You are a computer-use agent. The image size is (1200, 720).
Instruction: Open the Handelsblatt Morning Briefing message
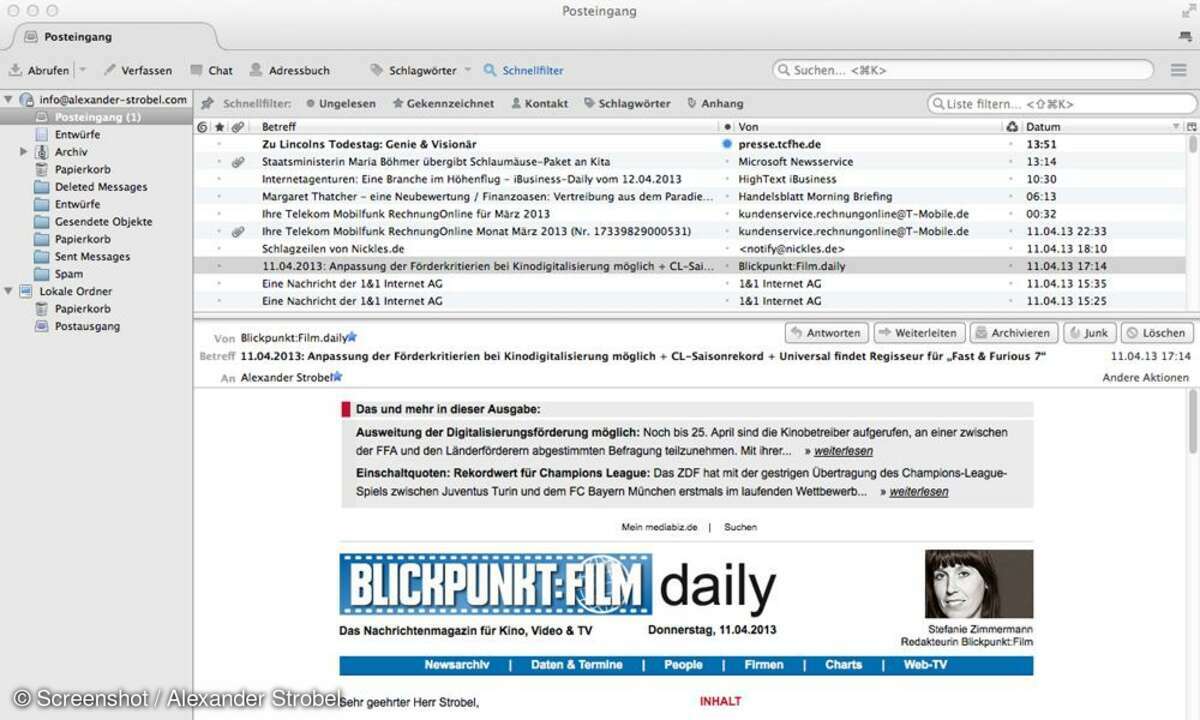point(690,197)
